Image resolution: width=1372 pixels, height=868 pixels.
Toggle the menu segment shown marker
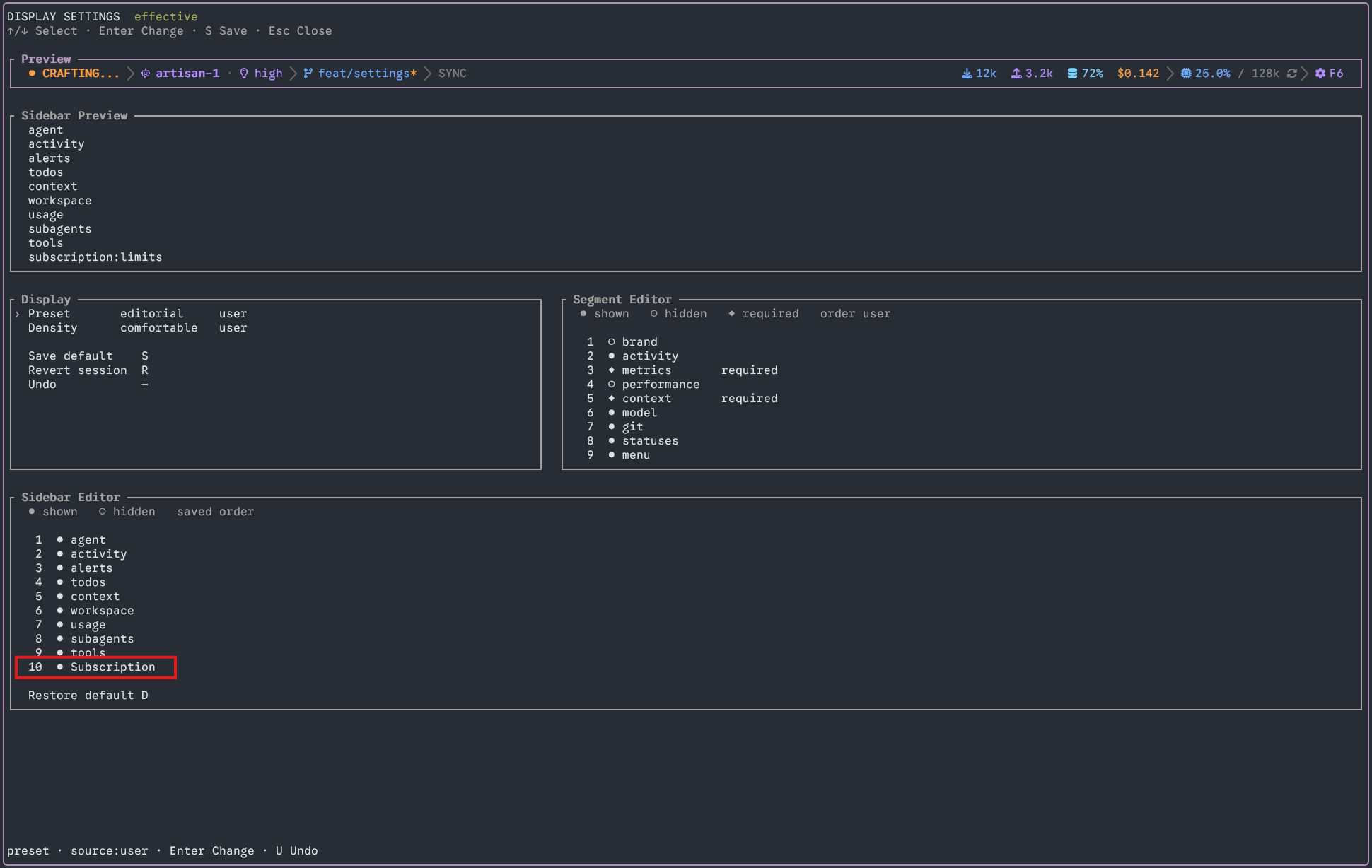tap(612, 455)
